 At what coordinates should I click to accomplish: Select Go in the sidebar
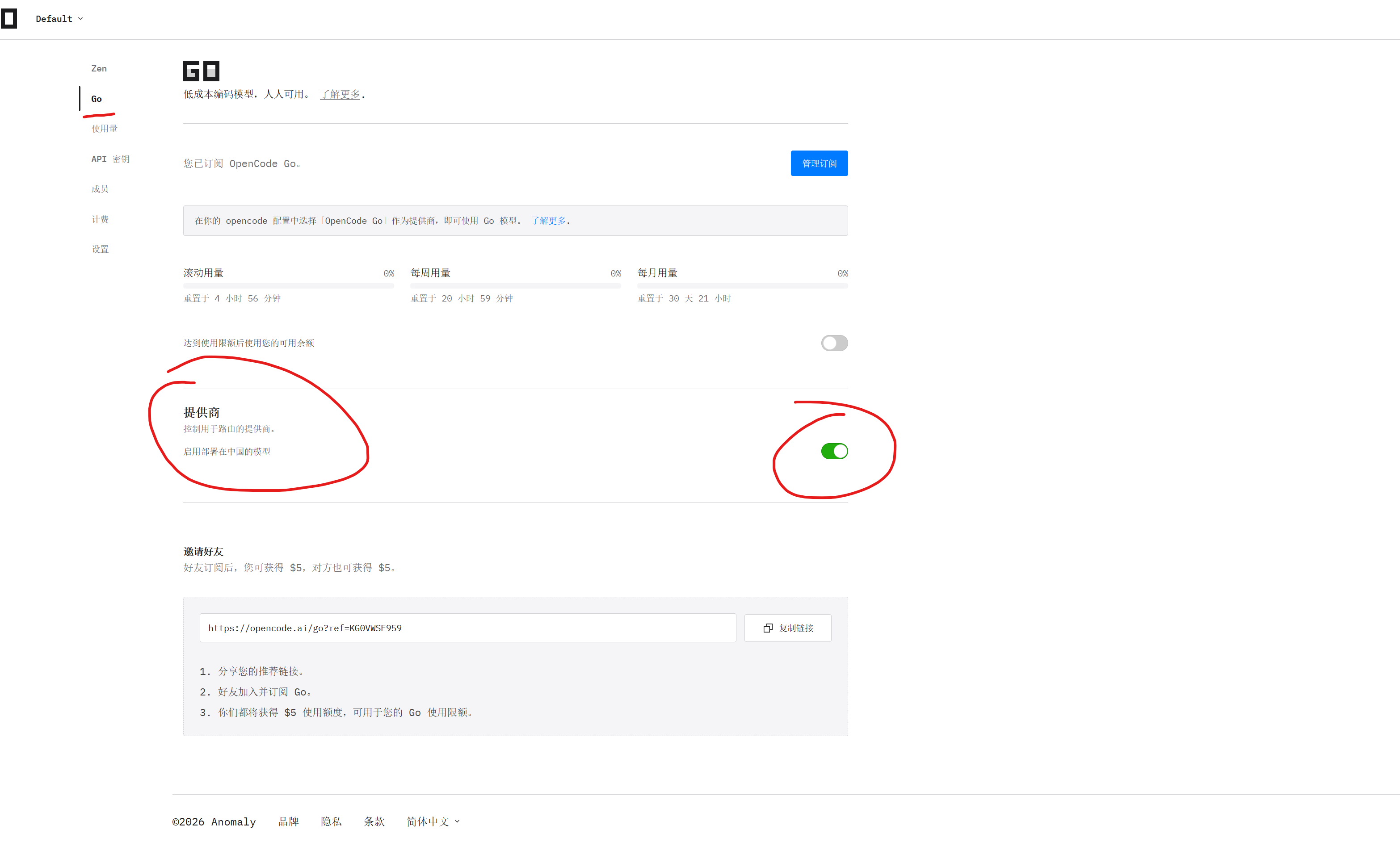tap(97, 99)
